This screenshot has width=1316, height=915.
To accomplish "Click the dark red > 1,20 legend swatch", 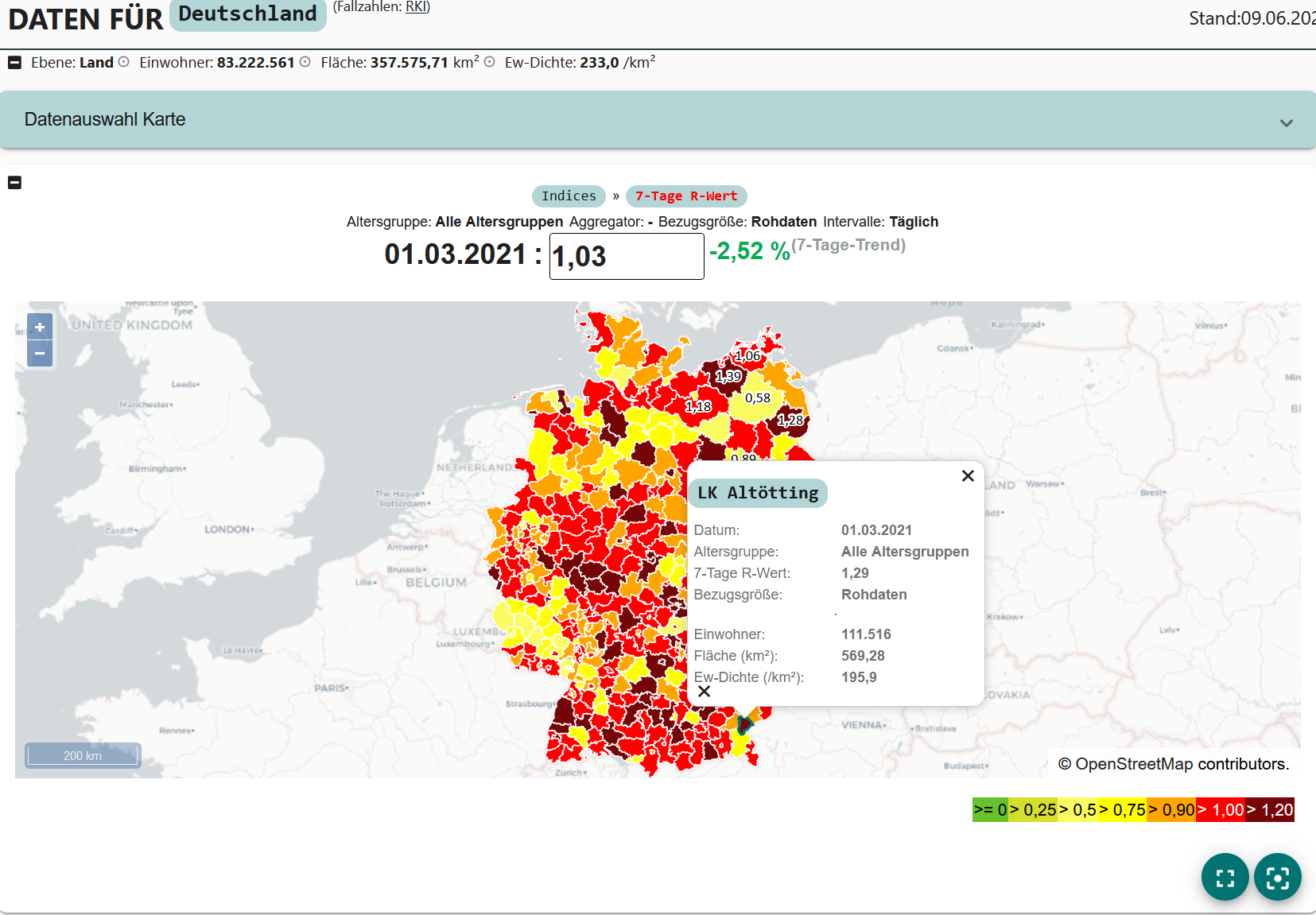I will (1269, 809).
